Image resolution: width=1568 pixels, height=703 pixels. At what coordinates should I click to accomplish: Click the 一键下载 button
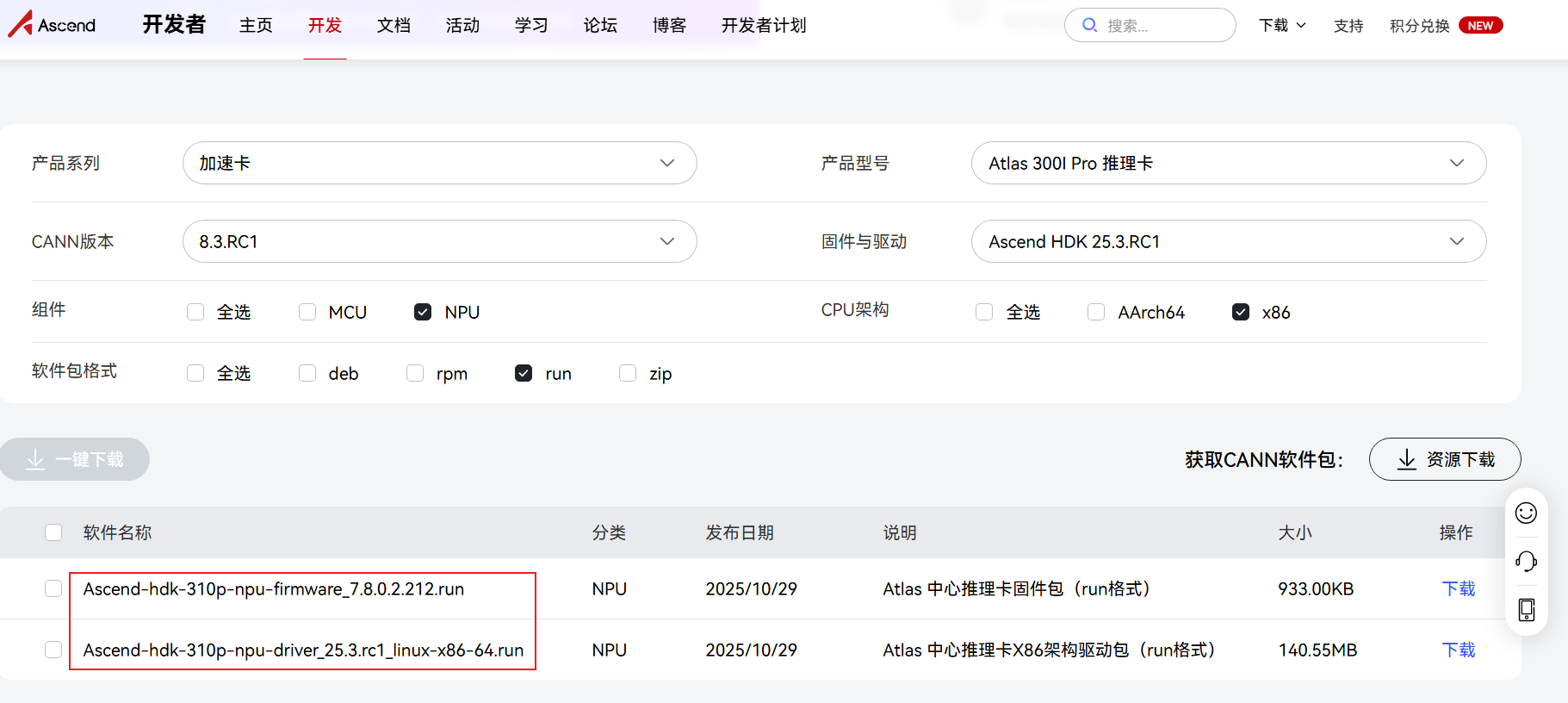[75, 459]
